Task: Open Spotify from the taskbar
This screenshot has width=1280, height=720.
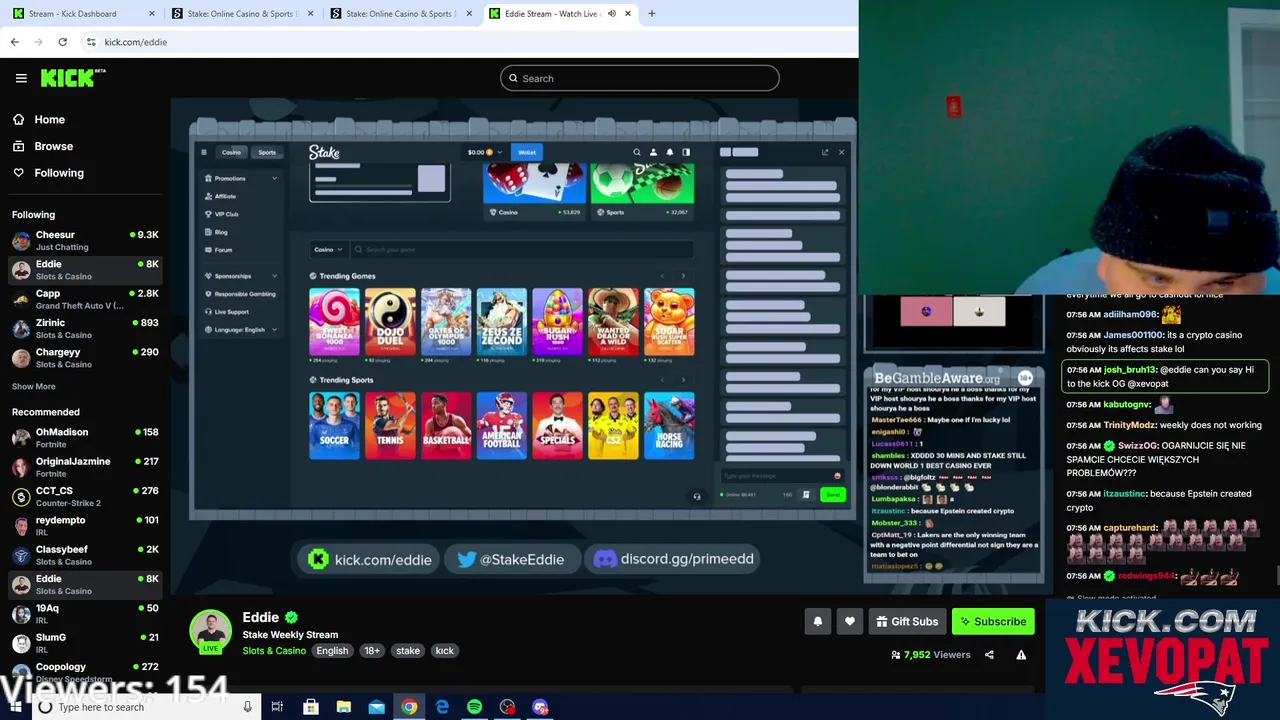Action: tap(474, 707)
